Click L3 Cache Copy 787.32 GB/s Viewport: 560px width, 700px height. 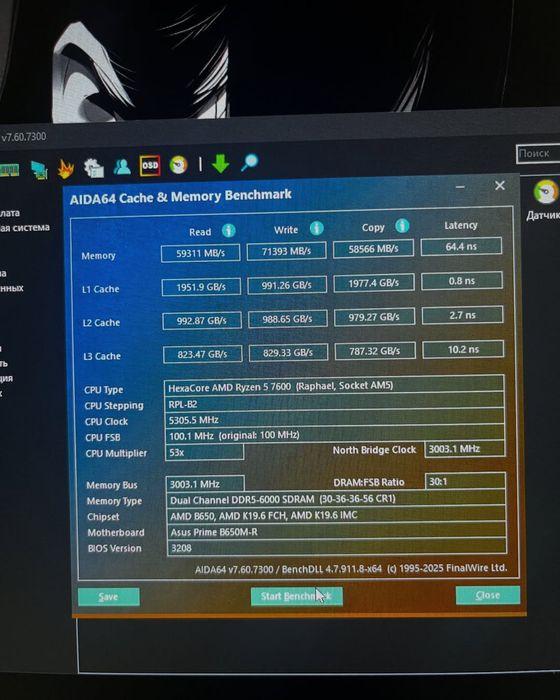375,351
